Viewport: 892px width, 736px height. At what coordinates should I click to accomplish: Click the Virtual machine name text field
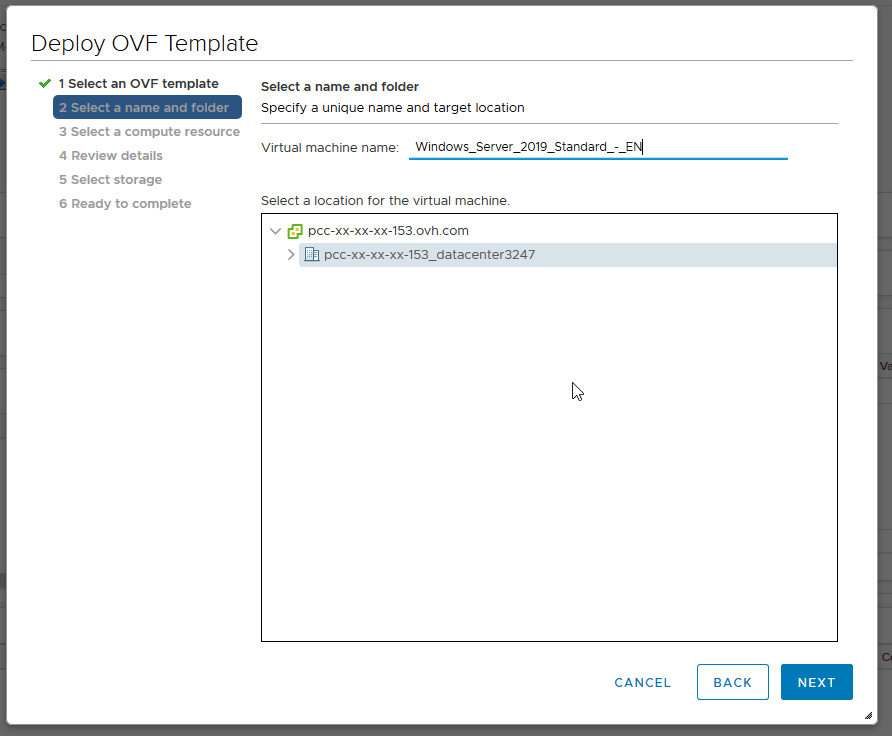coord(598,147)
